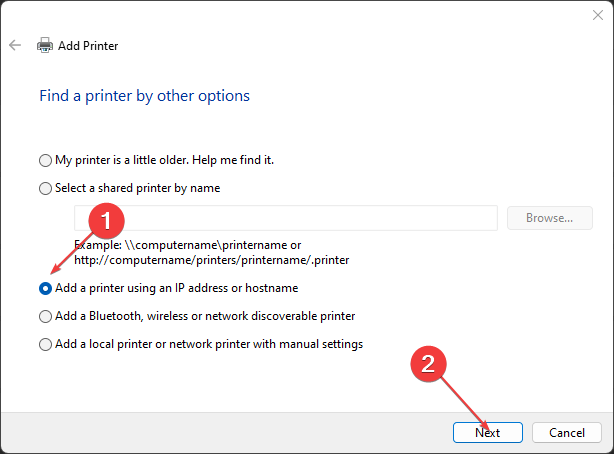This screenshot has width=614, height=454.
Task: Go back using the left arrow icon
Action: (x=15, y=45)
